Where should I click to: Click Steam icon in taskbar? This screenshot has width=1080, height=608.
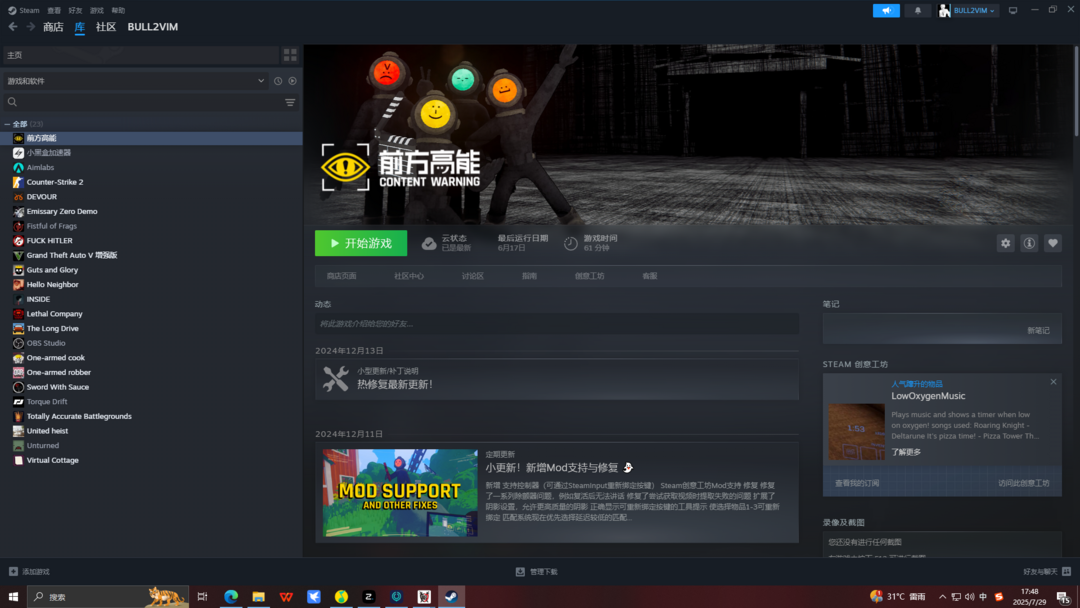pos(451,596)
